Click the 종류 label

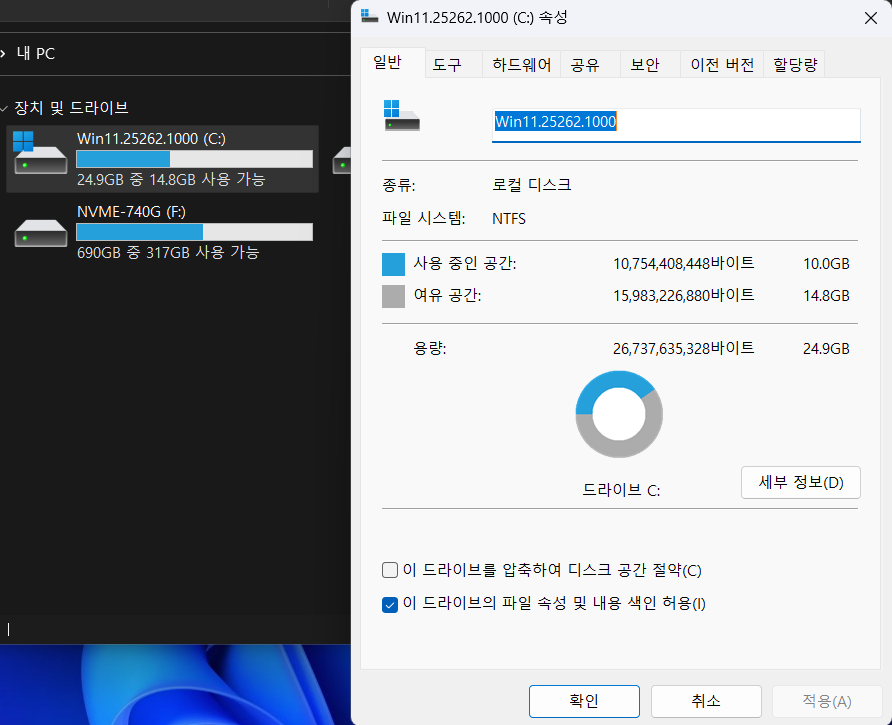tap(399, 185)
